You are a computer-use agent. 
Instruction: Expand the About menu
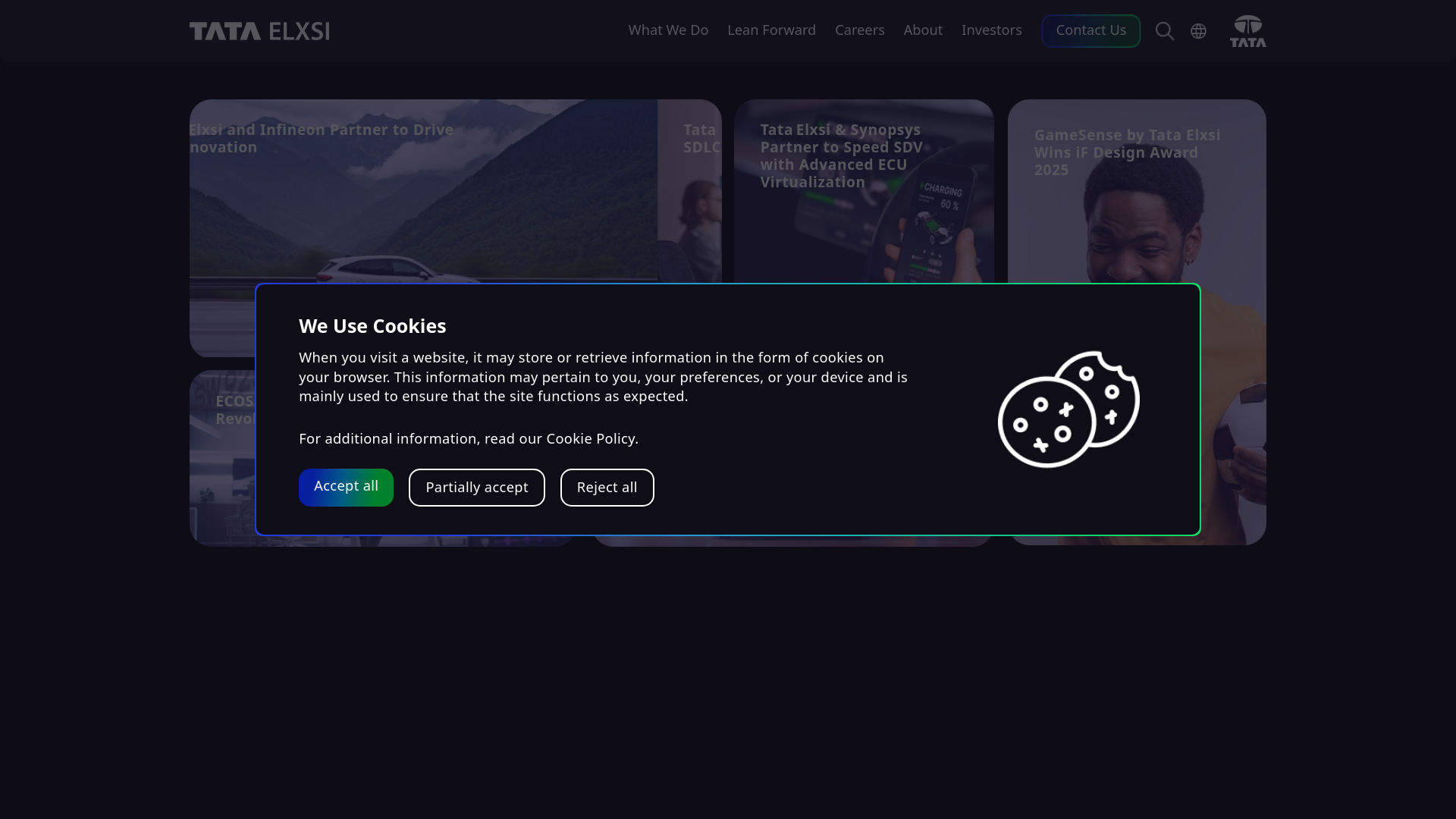[923, 30]
